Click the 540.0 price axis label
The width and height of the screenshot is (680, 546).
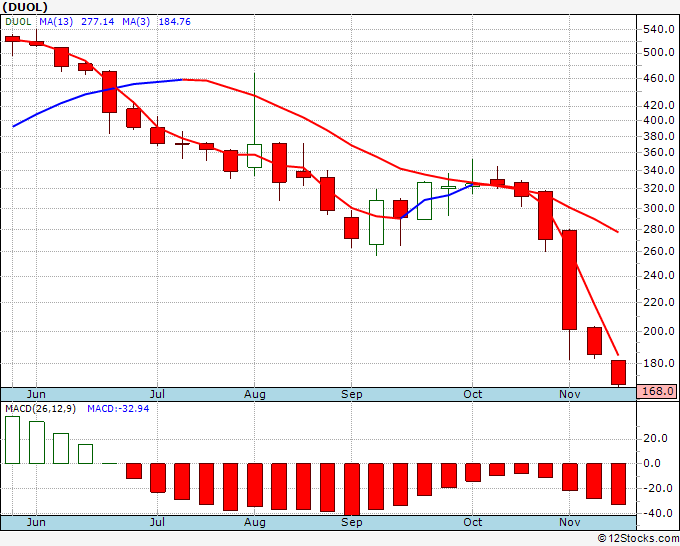tap(659, 30)
